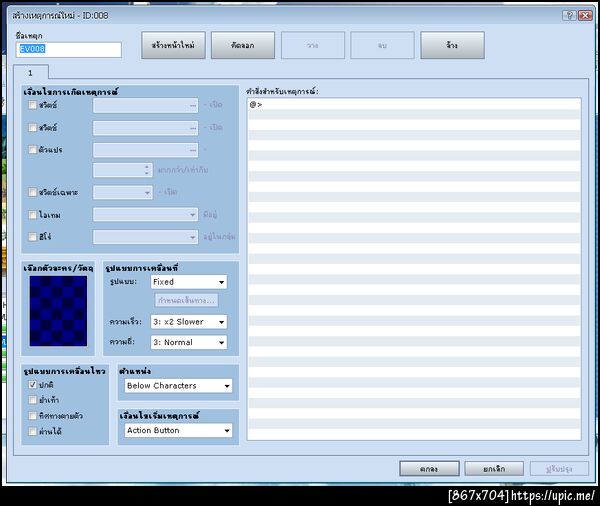Click the Cancel (ยกเลิก) button
This screenshot has width=600, height=506.
pyautogui.click(x=494, y=468)
